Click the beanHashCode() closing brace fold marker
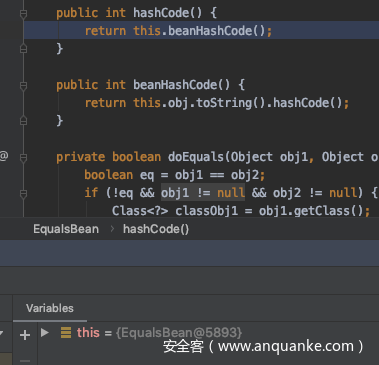 [23, 120]
